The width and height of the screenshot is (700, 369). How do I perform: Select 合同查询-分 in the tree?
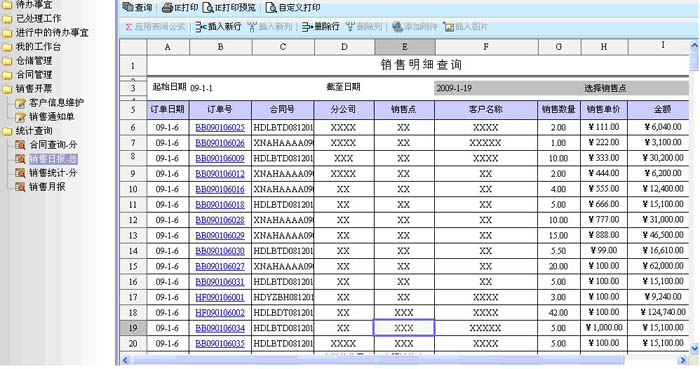point(53,145)
